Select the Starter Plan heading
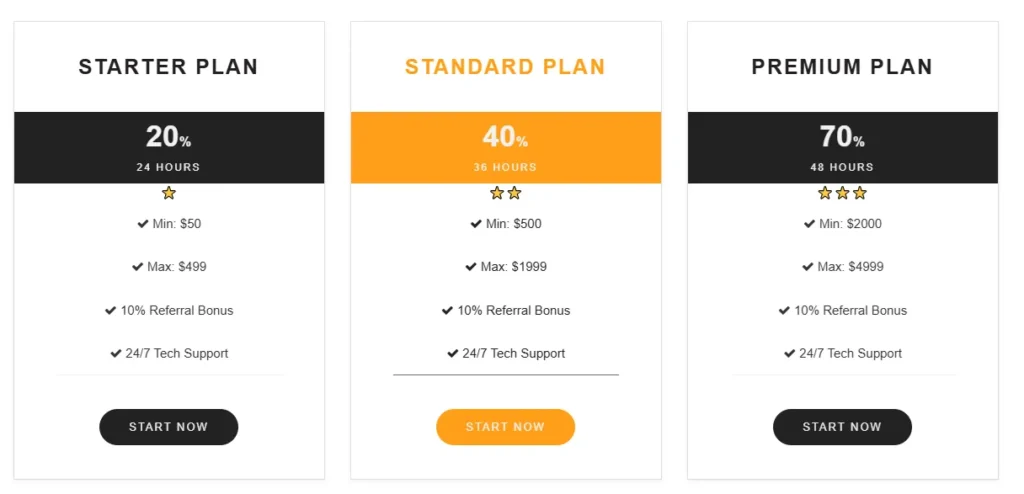The width and height of the screenshot is (1024, 494). coord(169,67)
